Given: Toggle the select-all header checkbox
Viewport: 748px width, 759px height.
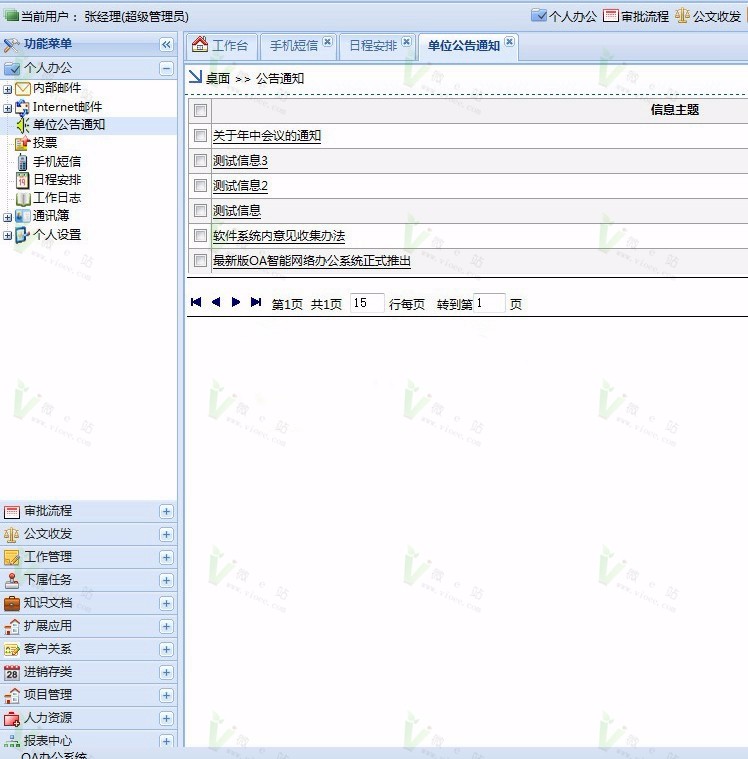Looking at the screenshot, I should tap(200, 110).
